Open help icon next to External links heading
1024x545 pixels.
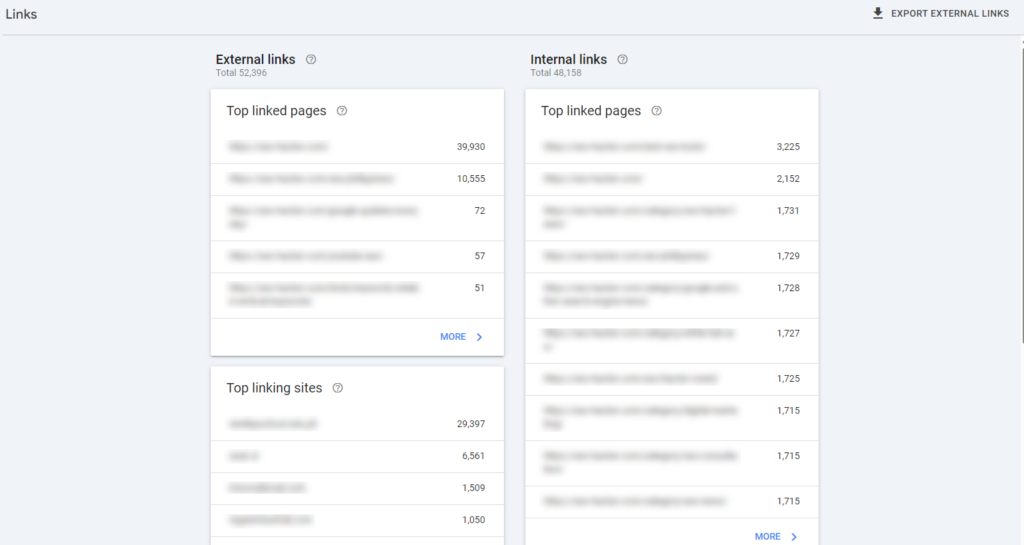tap(311, 59)
